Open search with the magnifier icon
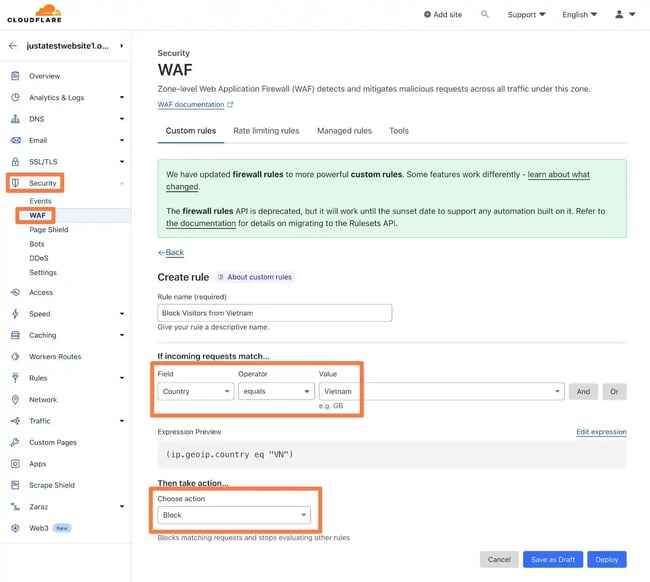The image size is (650, 582). [x=485, y=15]
